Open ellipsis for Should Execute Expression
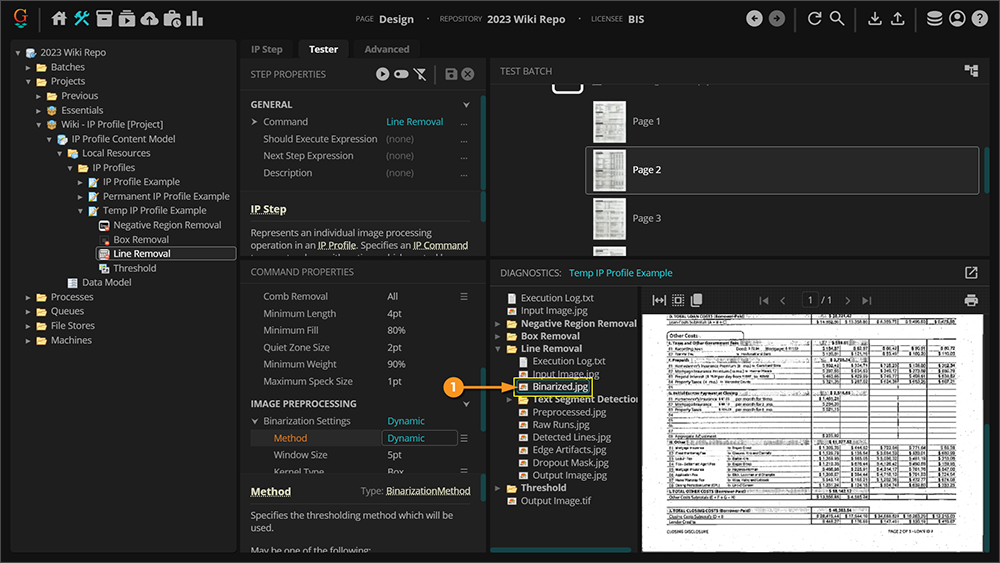The width and height of the screenshot is (1000, 563). pos(464,140)
